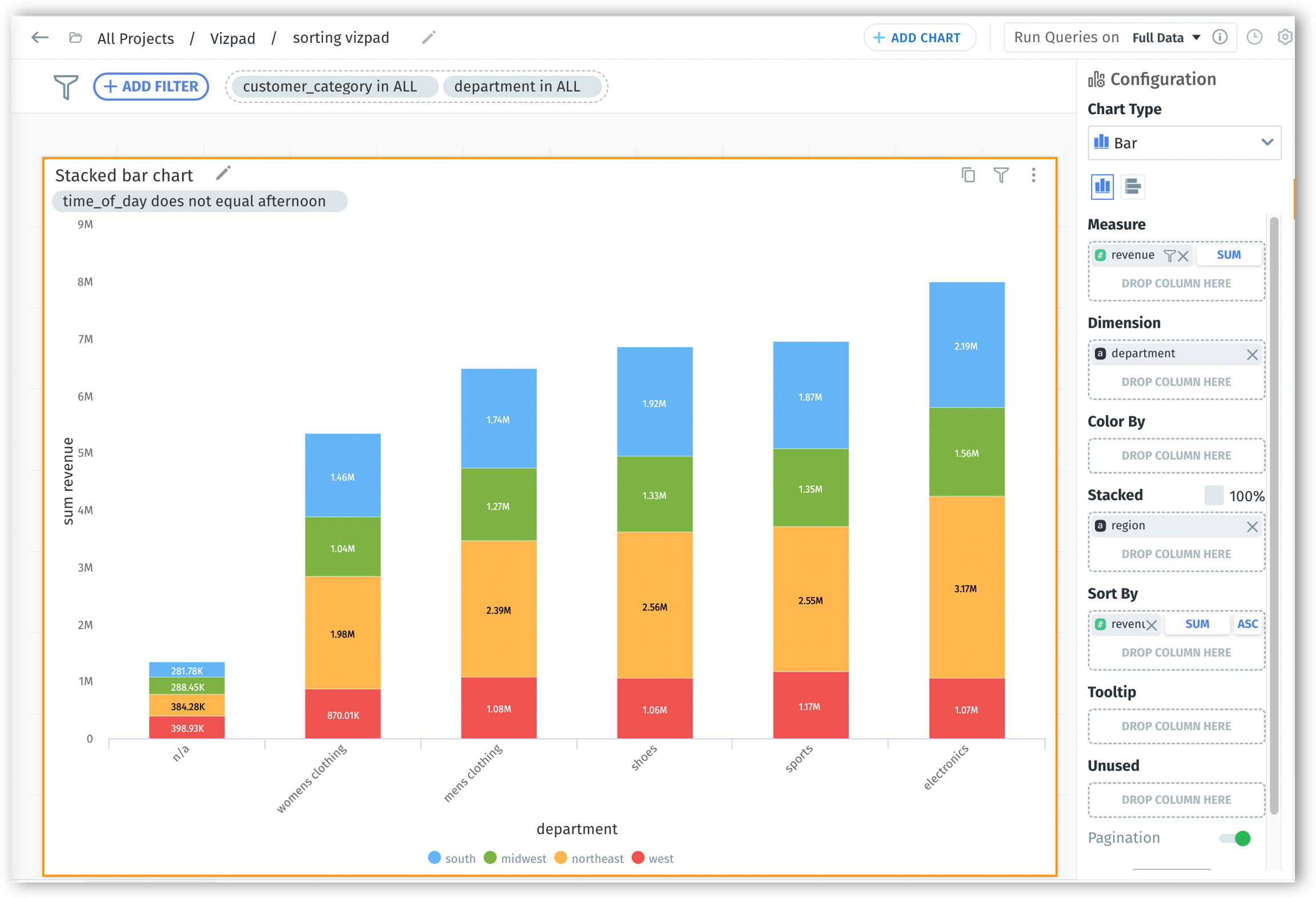Expand the Full Data dropdown
Image resolution: width=1316 pixels, height=898 pixels.
click(x=1166, y=38)
